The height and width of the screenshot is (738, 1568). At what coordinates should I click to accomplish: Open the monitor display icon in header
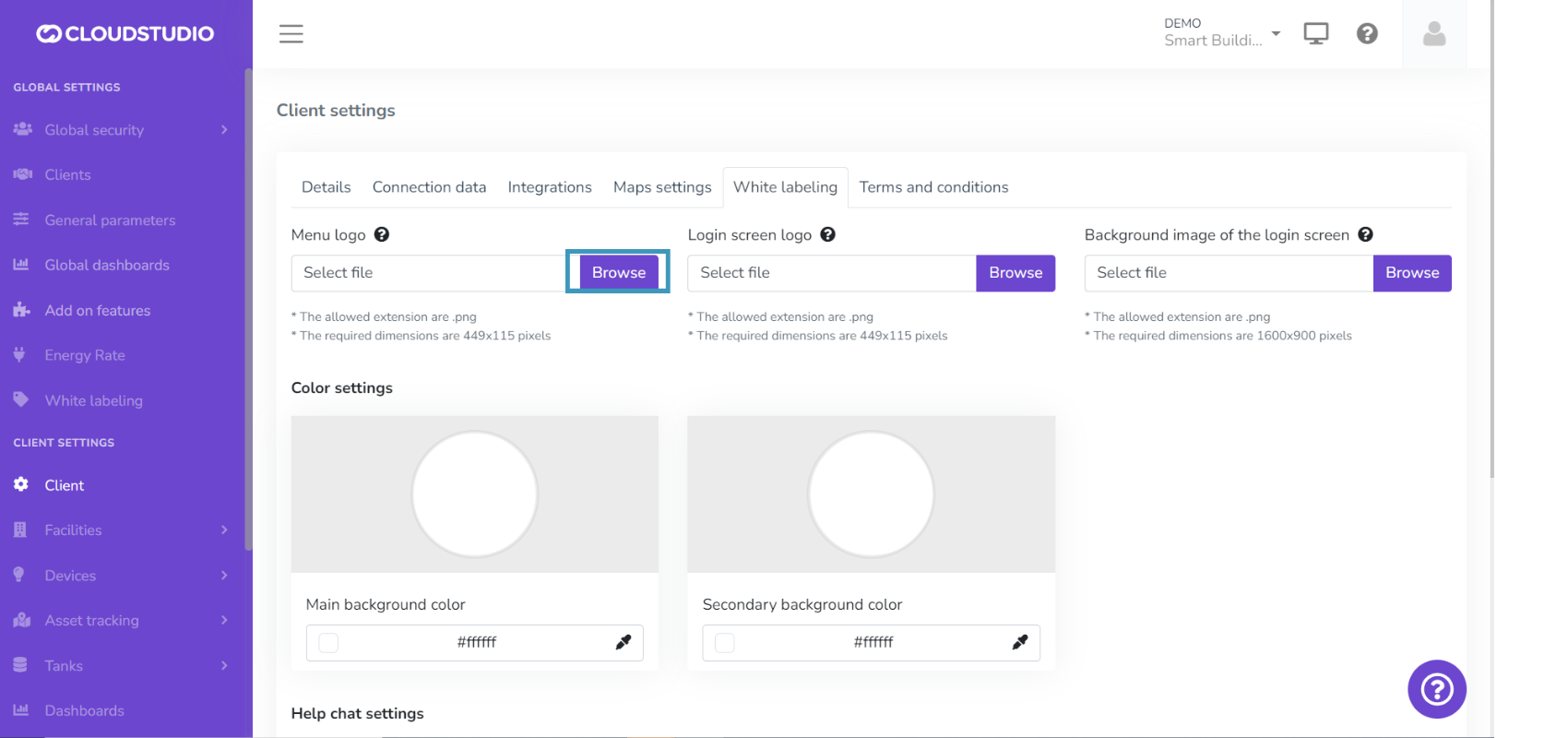click(x=1315, y=34)
